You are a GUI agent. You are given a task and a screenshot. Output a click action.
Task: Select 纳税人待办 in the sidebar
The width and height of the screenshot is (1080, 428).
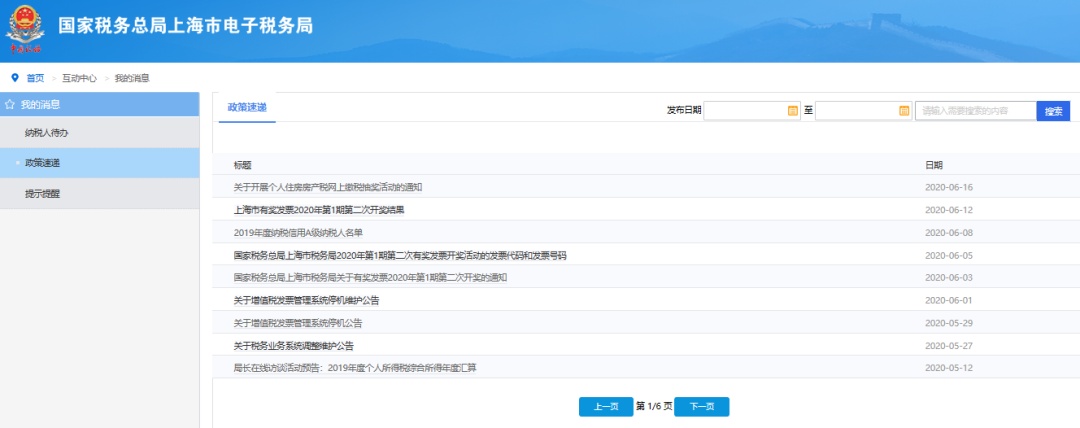(x=46, y=132)
